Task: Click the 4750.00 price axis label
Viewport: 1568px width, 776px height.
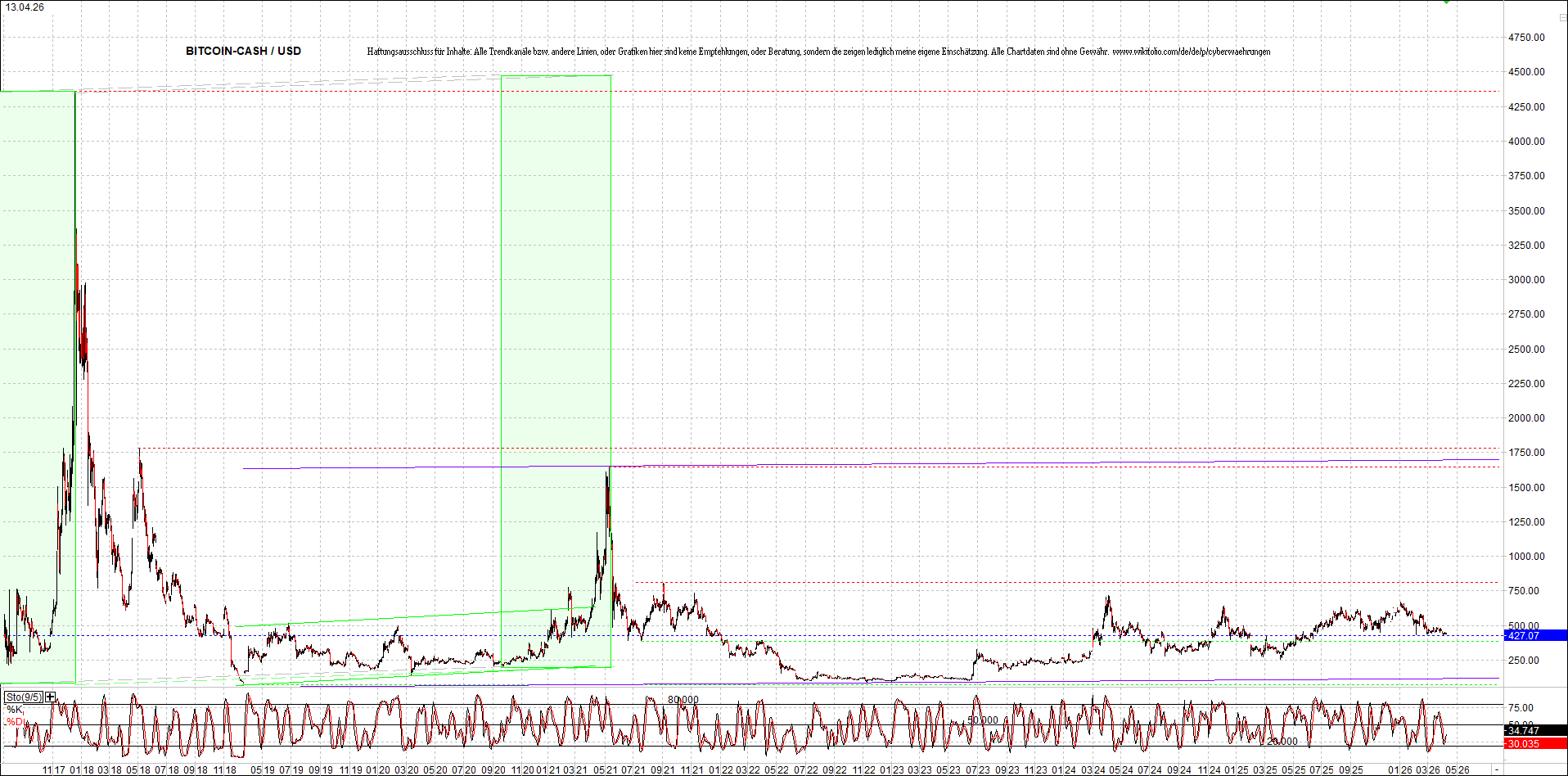Action: (1526, 38)
